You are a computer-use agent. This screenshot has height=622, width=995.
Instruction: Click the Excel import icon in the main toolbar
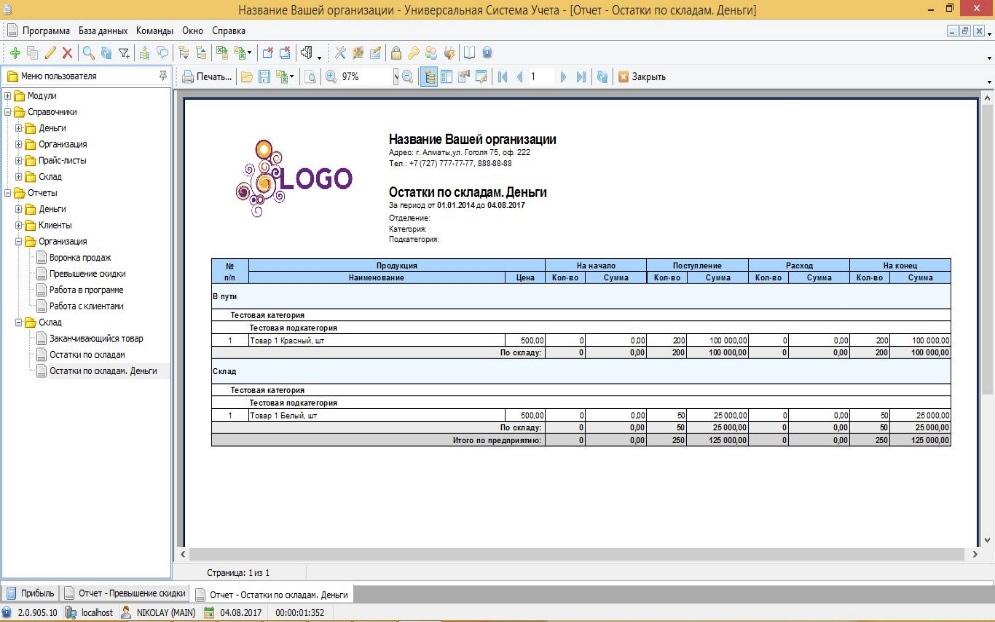pos(221,53)
